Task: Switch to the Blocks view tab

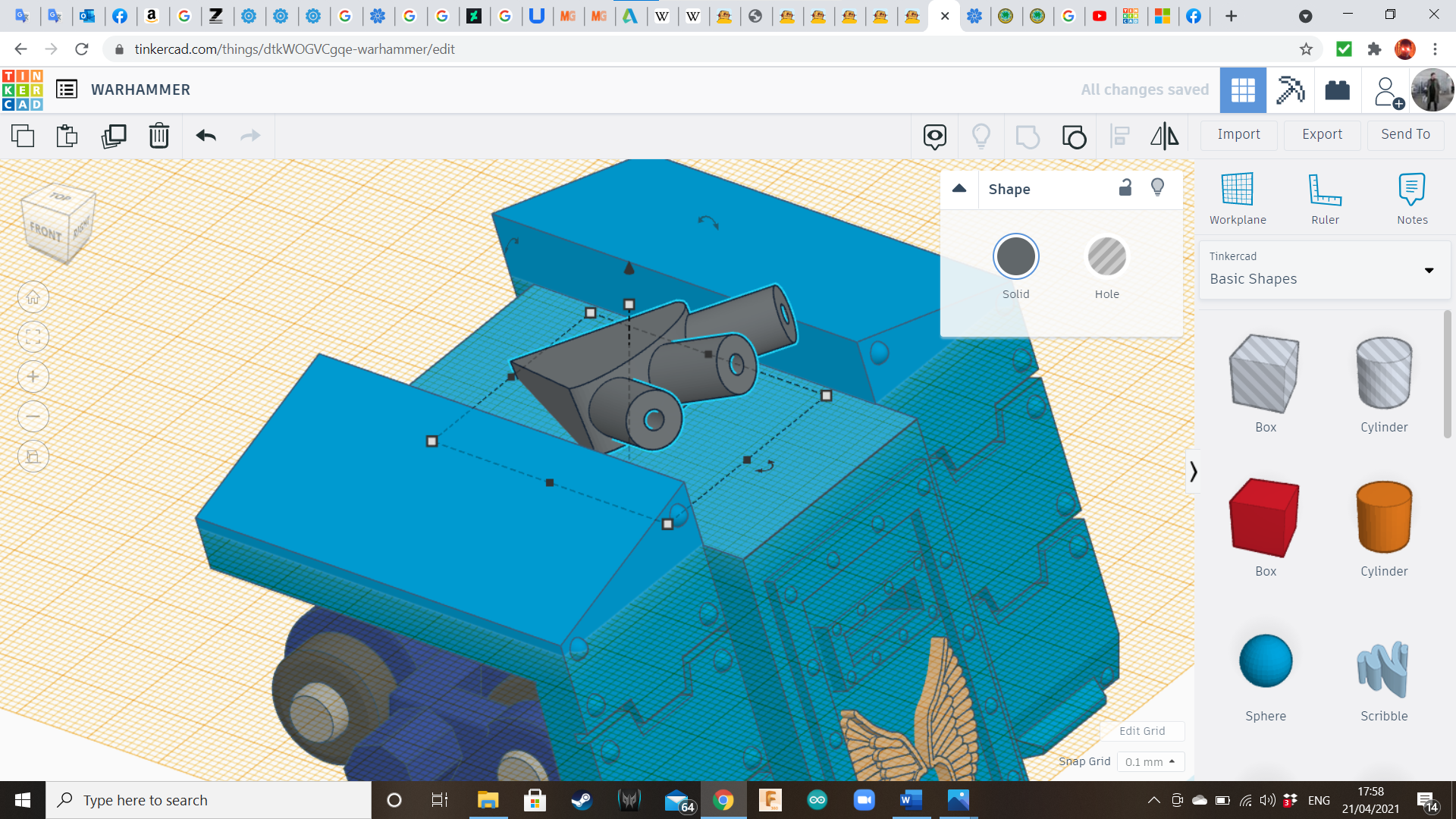Action: pos(1290,90)
